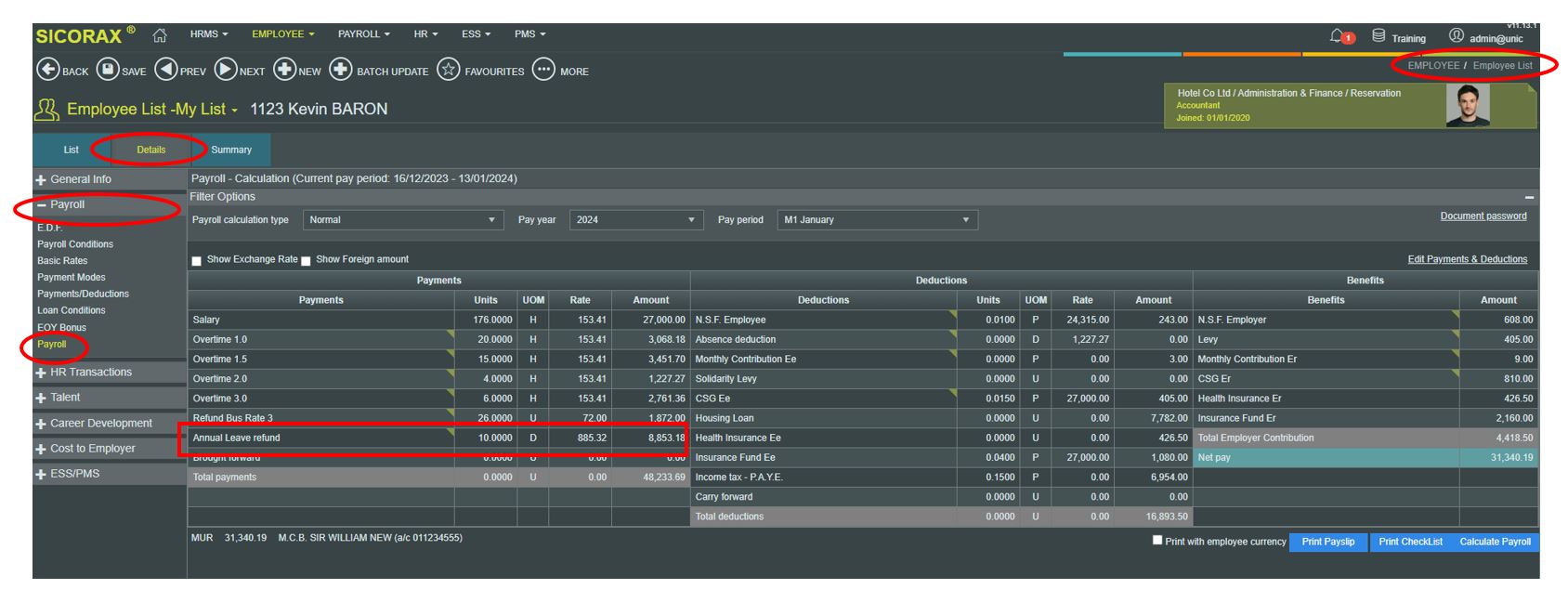Go to the Home icon

(160, 35)
